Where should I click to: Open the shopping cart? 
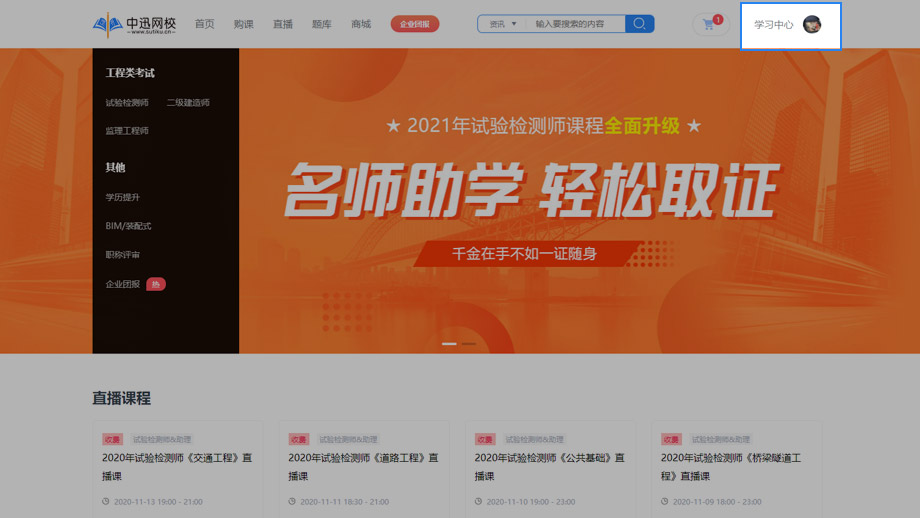click(709, 24)
